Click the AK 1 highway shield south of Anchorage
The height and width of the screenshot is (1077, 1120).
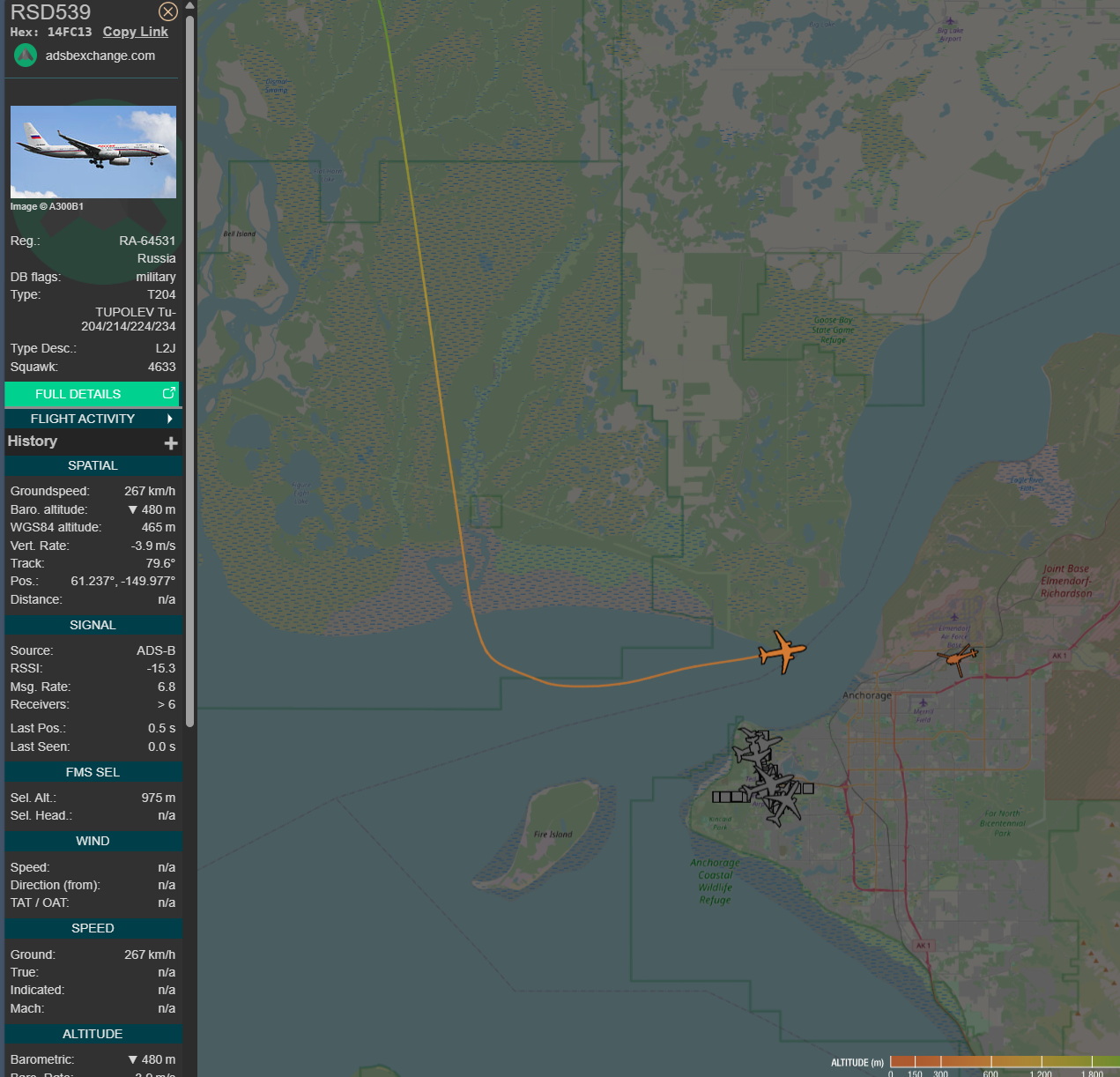923,946
